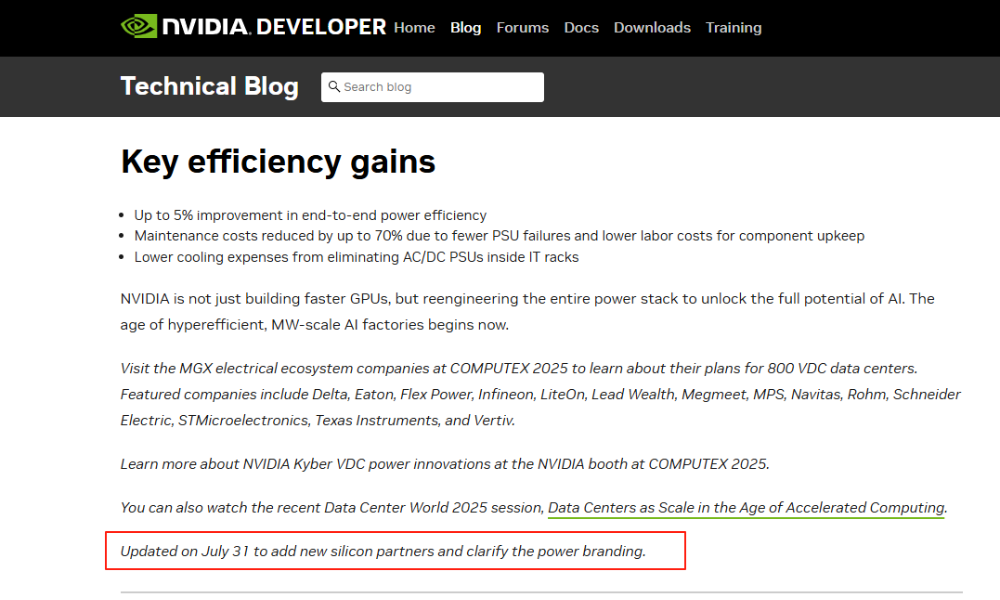
Task: Click the maintenance costs 70% bullet
Action: click(x=499, y=236)
